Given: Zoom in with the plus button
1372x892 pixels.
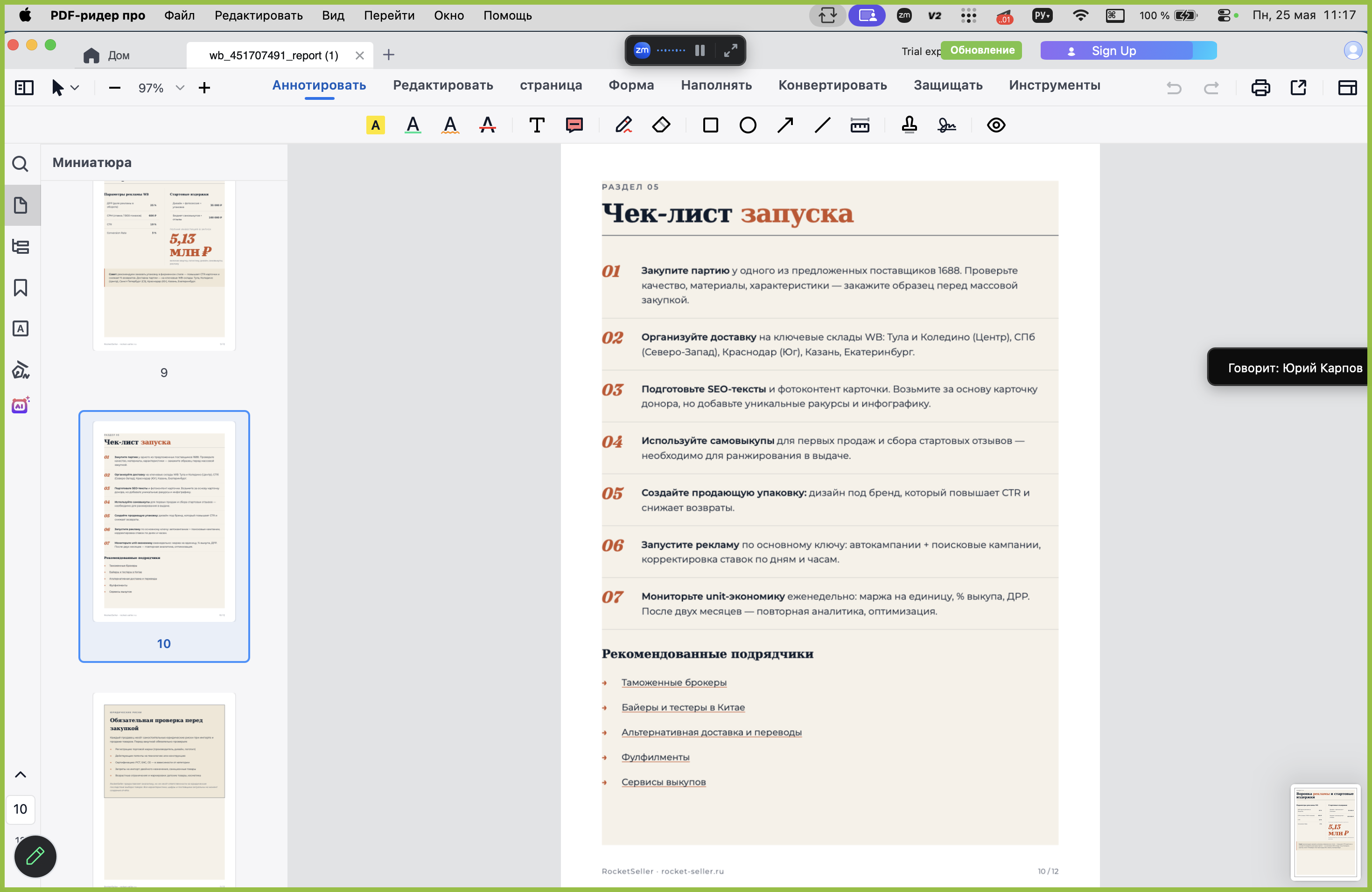Looking at the screenshot, I should (204, 88).
